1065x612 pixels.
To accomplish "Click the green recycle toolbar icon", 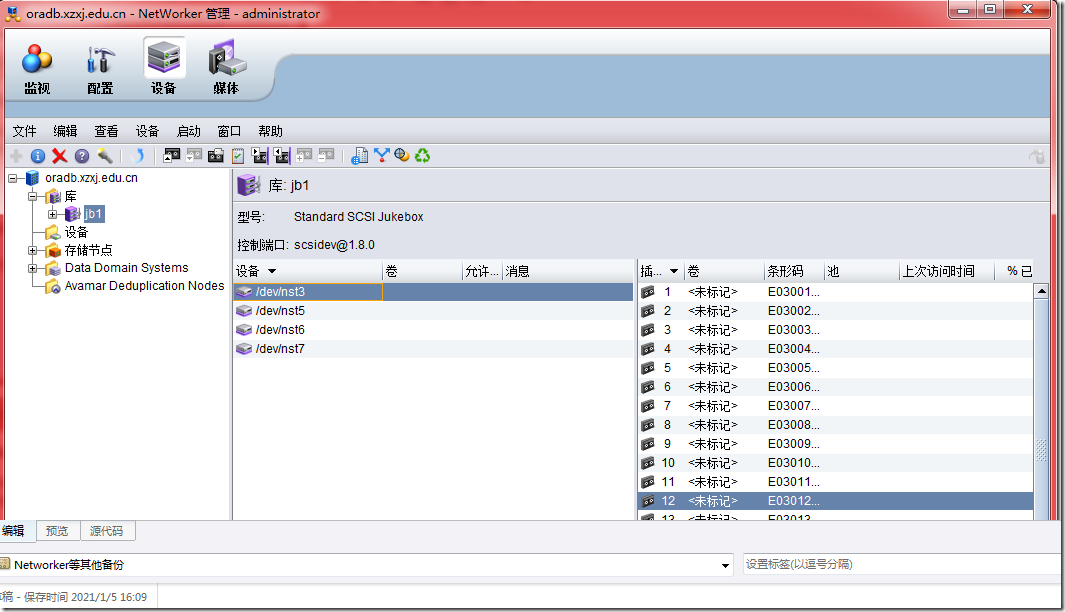I will tap(422, 156).
